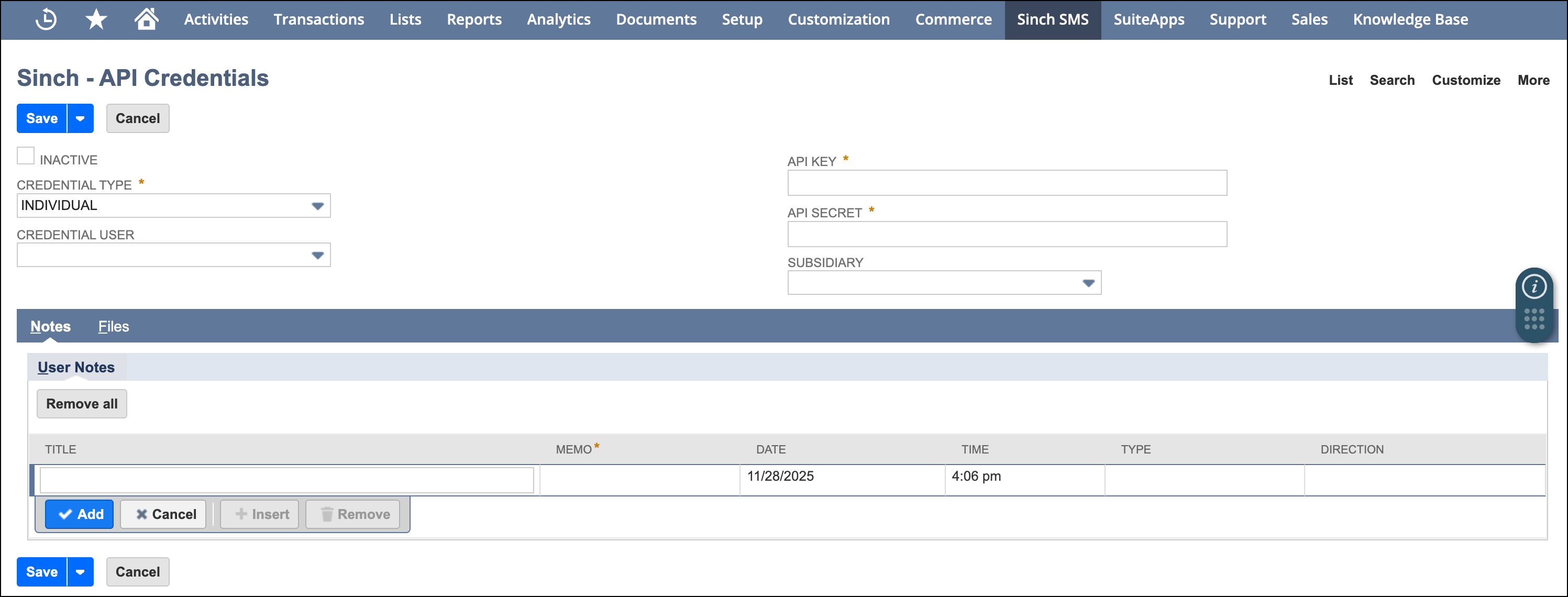This screenshot has width=1568, height=597.
Task: Click the info icon on the Sinch widget
Action: [x=1535, y=286]
